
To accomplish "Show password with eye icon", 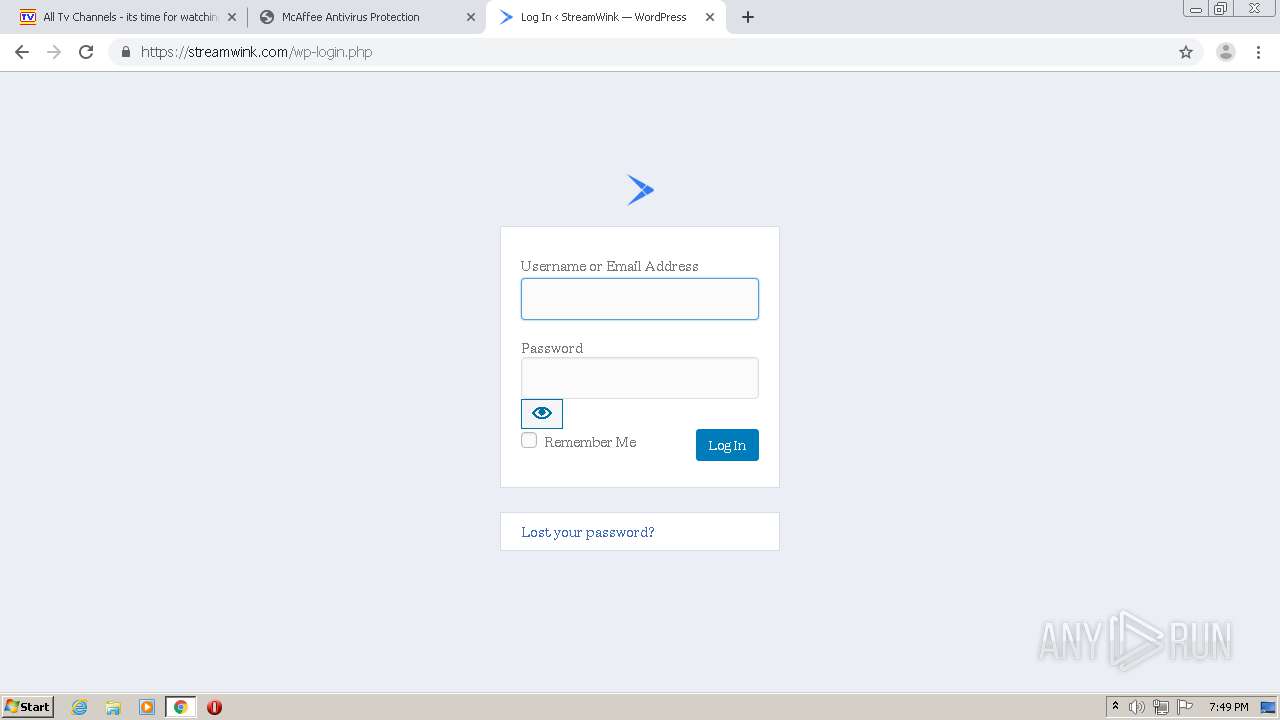I will point(542,413).
